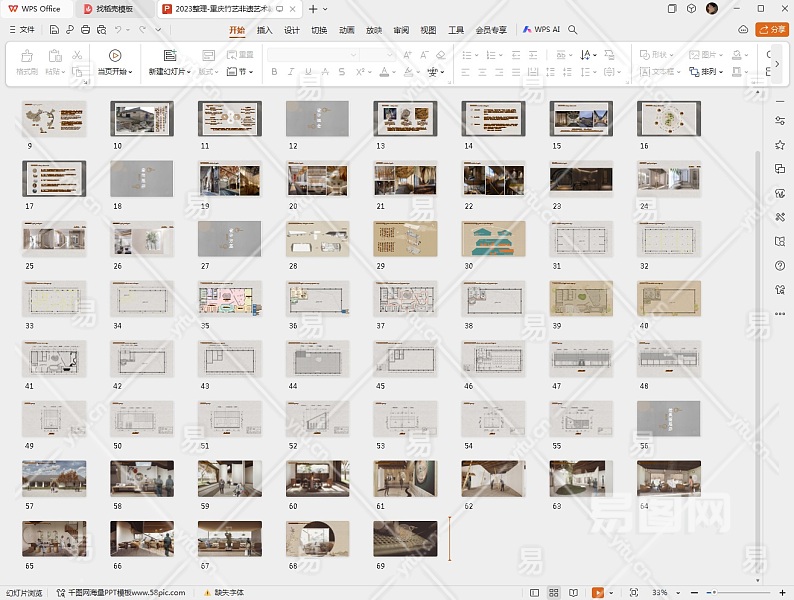
Task: Switch to the 插入 ribbon tab
Action: [x=264, y=30]
